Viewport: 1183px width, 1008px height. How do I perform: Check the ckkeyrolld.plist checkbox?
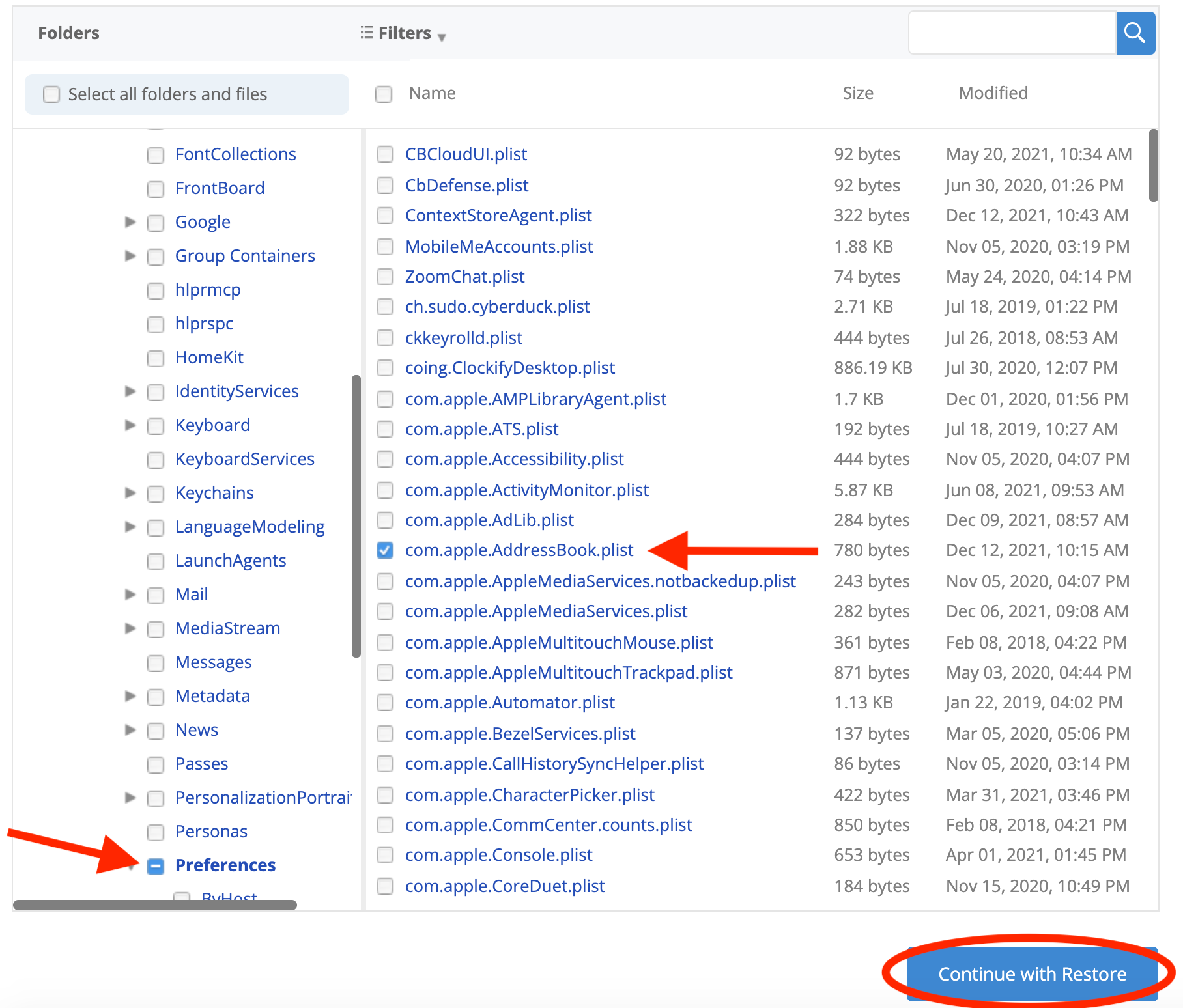pyautogui.click(x=385, y=338)
